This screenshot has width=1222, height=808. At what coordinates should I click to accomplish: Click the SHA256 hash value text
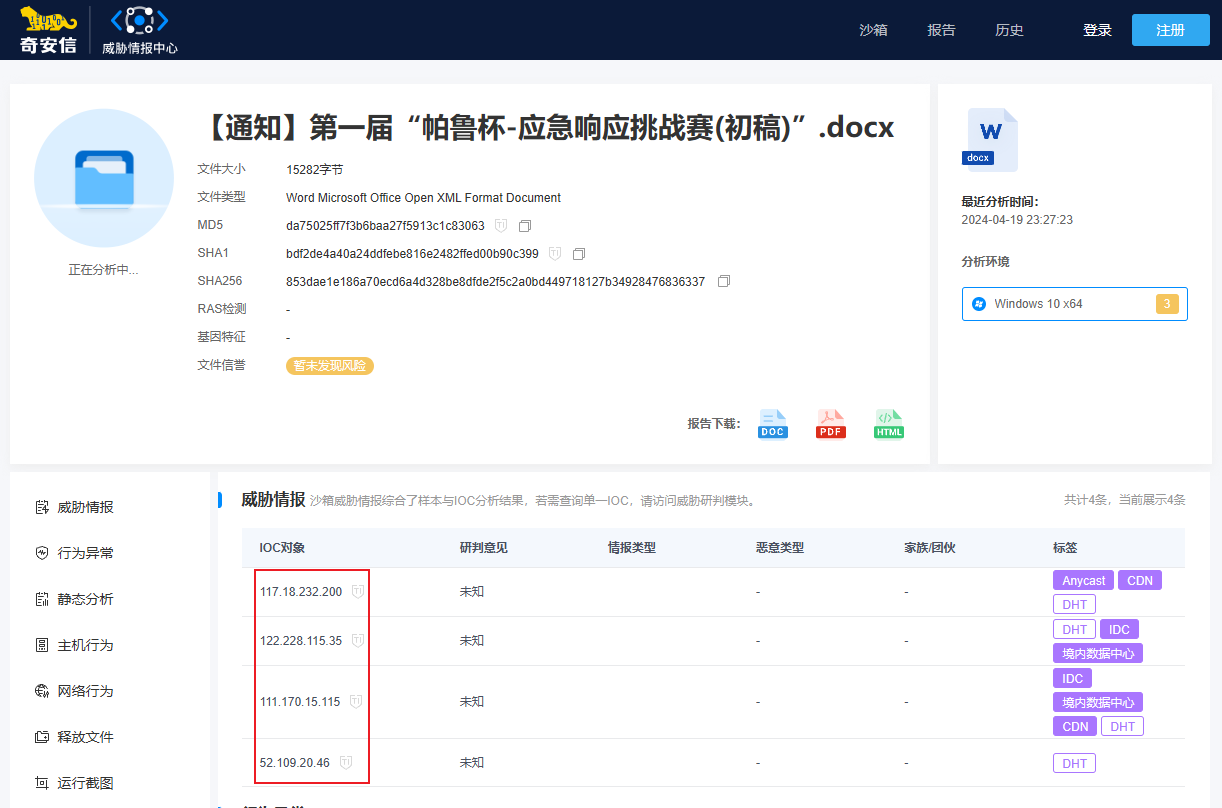coord(496,282)
